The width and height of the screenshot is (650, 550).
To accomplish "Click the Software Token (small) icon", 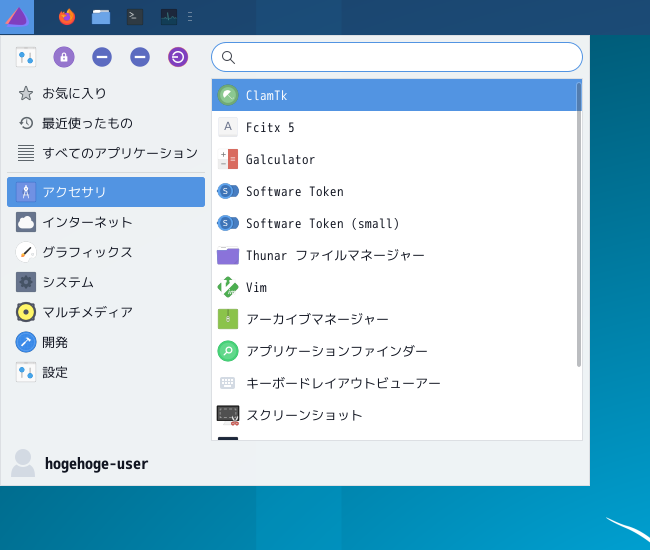I will (228, 223).
